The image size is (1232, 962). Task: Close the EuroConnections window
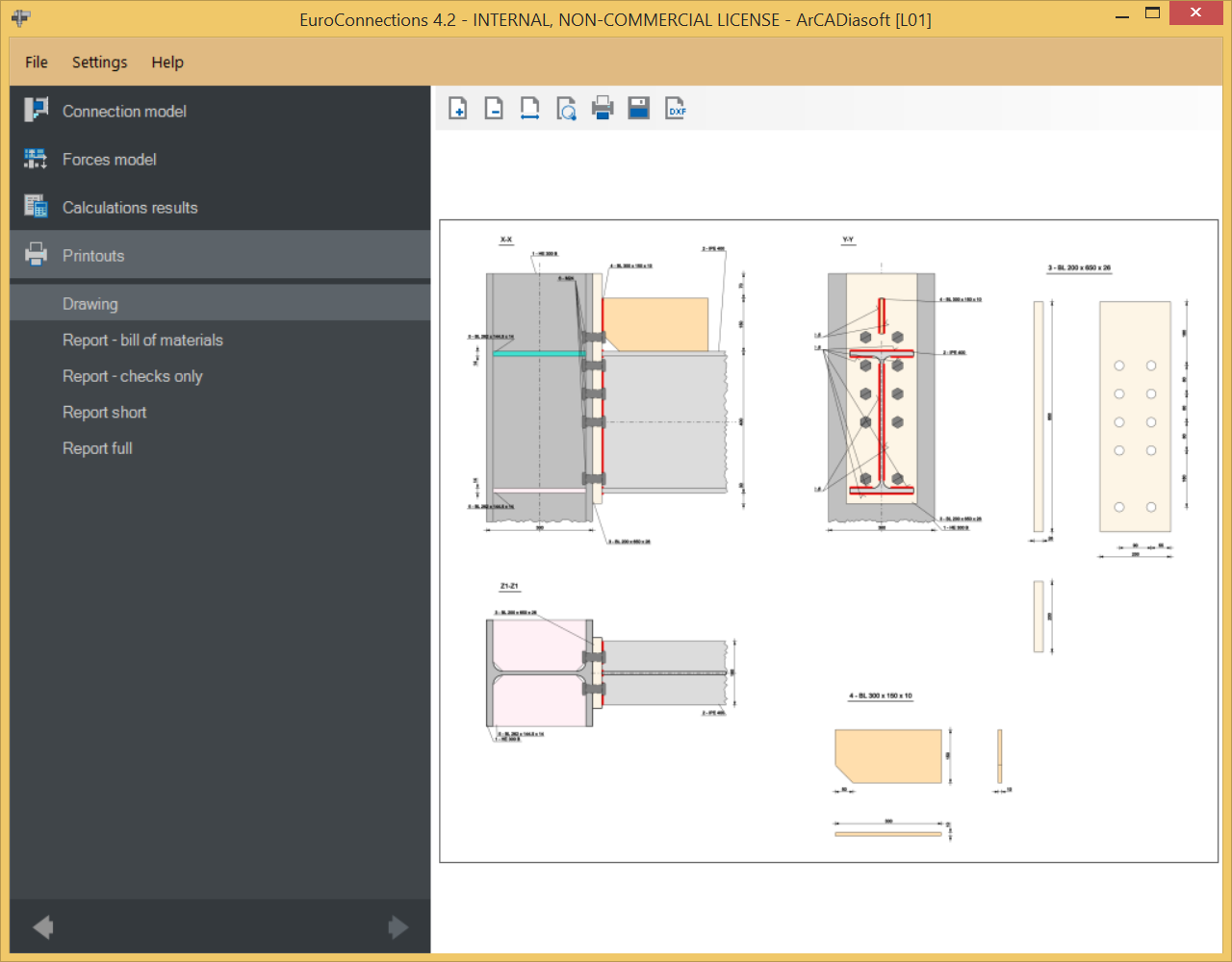(1195, 14)
